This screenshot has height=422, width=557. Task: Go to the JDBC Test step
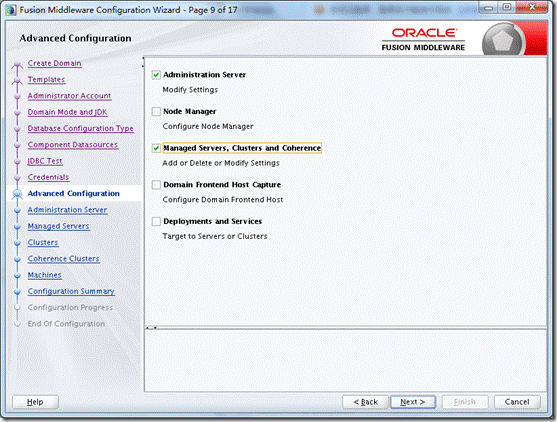pos(45,161)
